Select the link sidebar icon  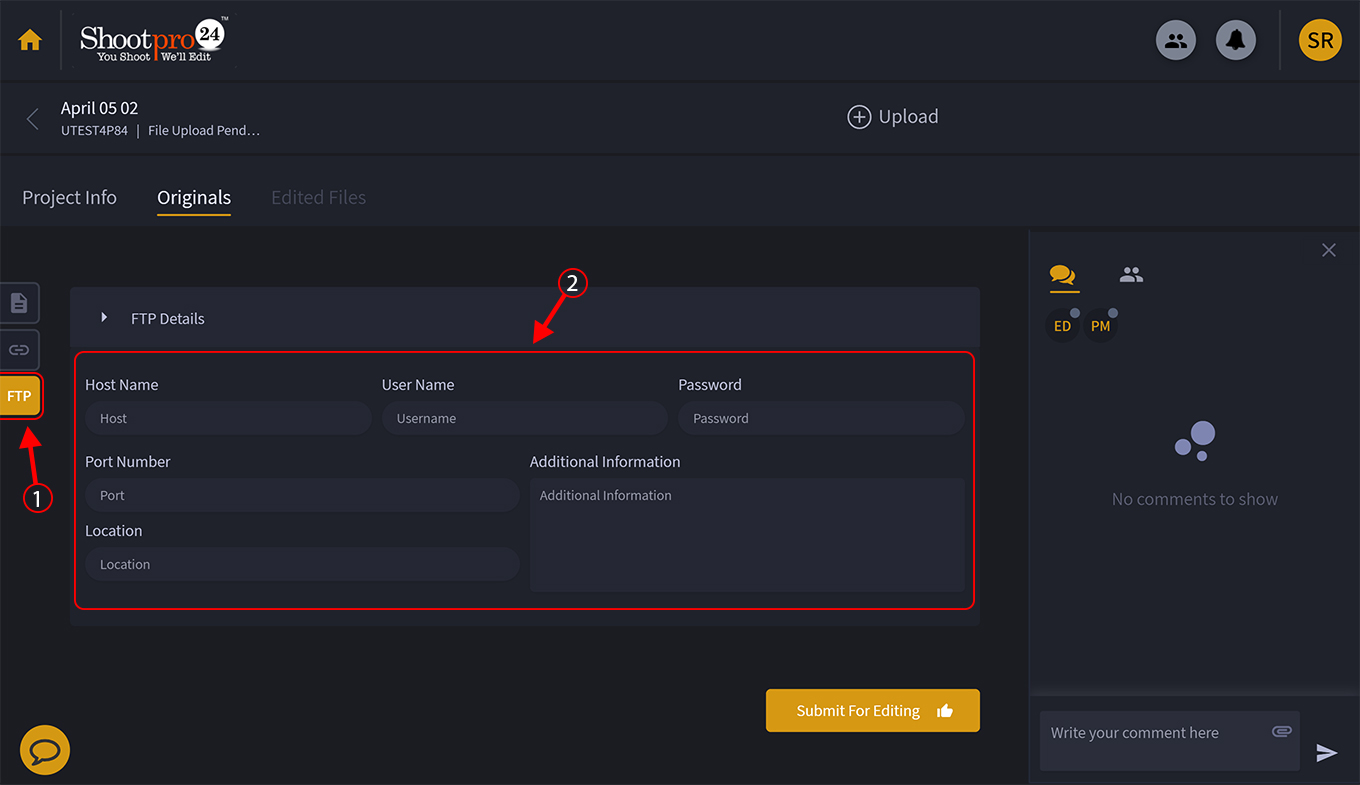pos(19,350)
